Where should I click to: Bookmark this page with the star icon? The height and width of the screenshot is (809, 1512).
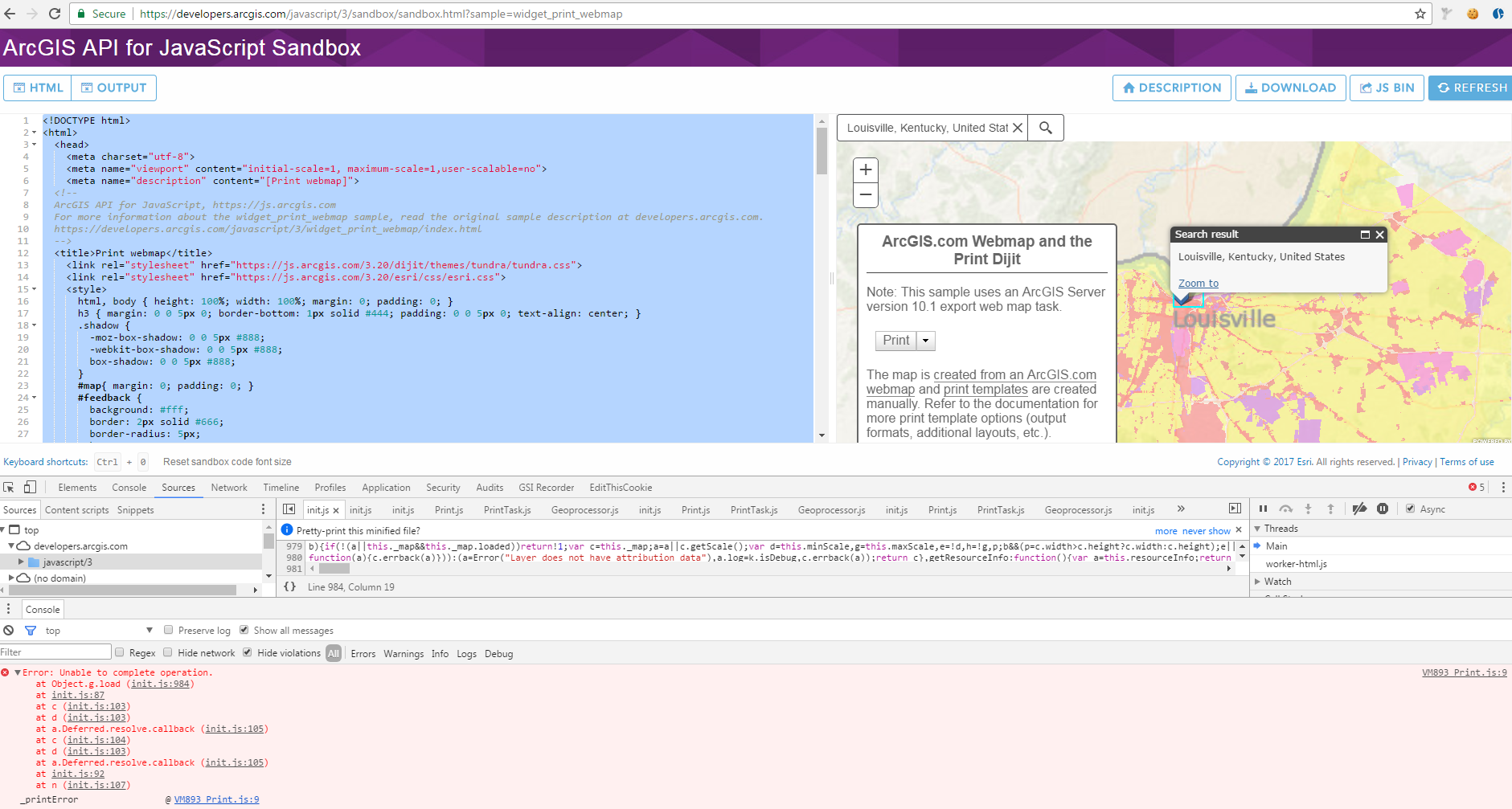1420,14
